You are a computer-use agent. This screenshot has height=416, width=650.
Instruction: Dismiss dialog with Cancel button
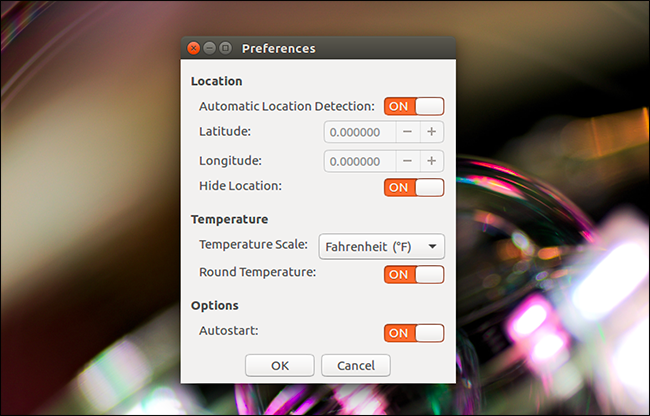tap(356, 365)
